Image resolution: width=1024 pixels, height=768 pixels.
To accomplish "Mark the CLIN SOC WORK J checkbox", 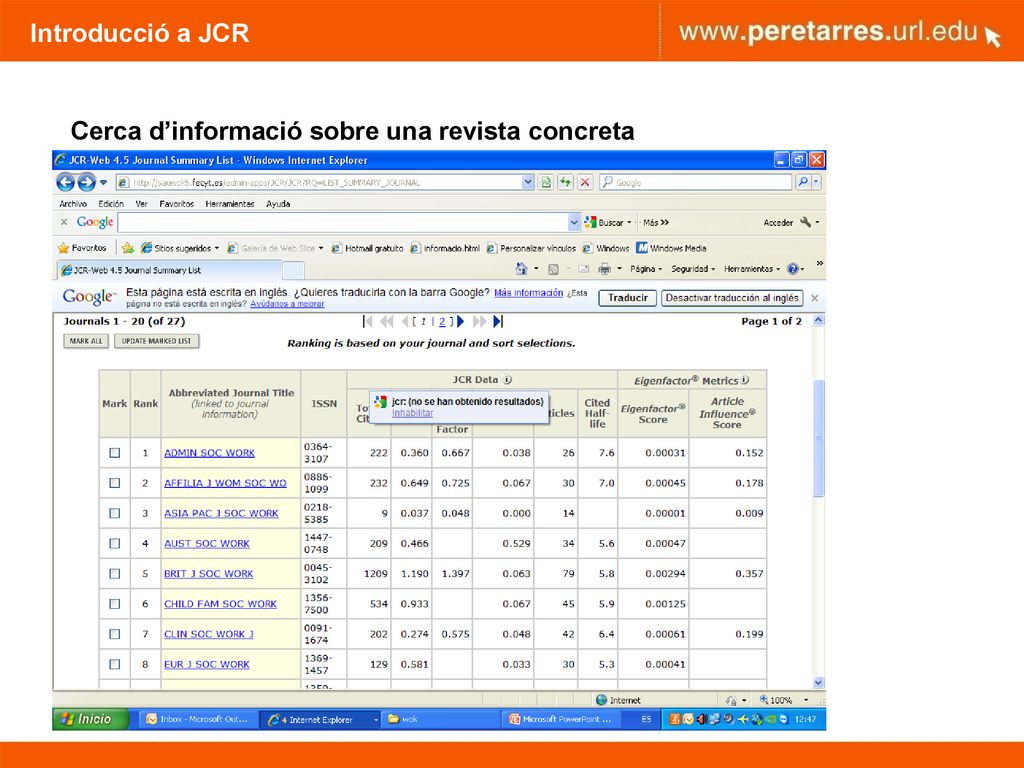I will [115, 634].
